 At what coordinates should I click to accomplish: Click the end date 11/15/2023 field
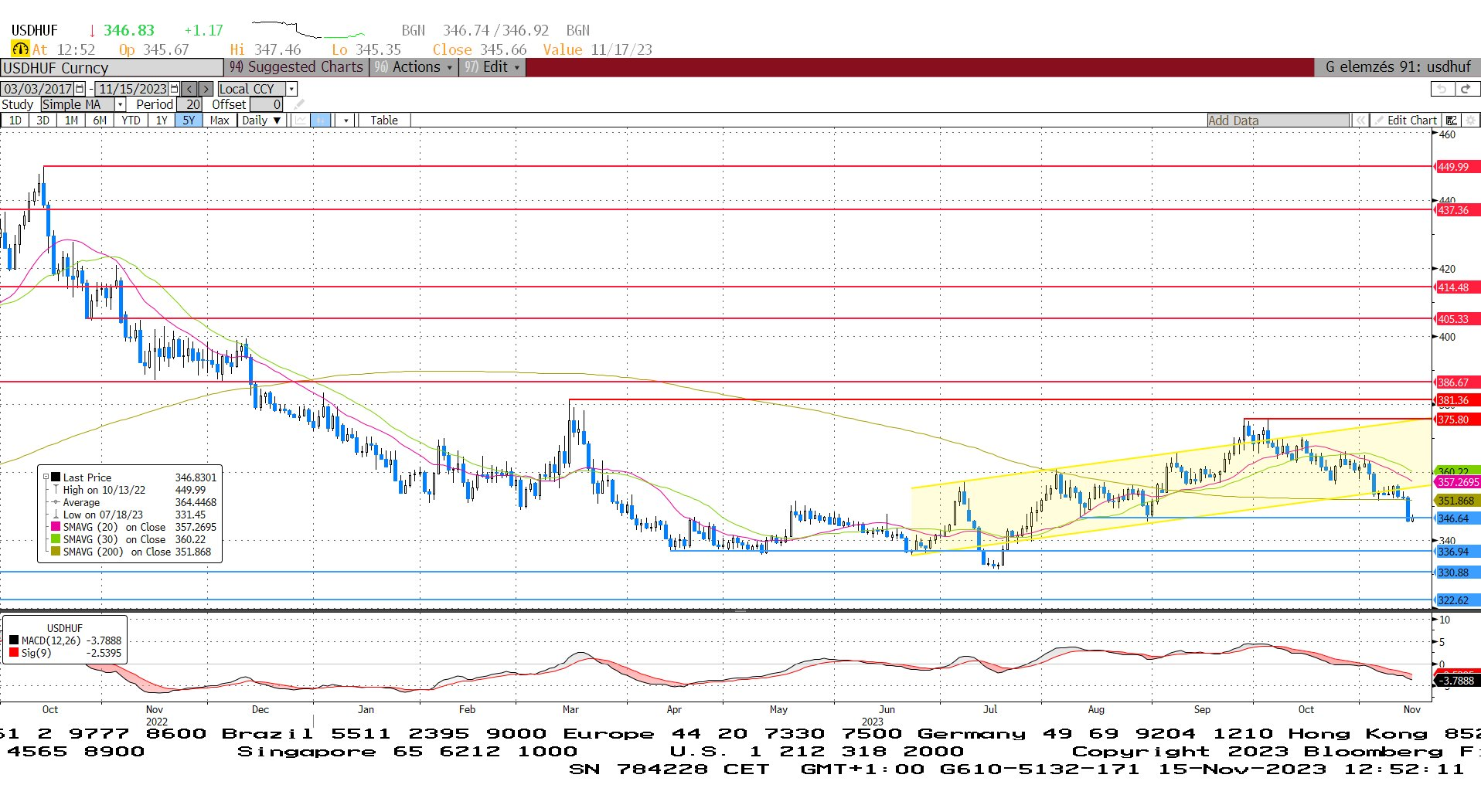[x=133, y=89]
